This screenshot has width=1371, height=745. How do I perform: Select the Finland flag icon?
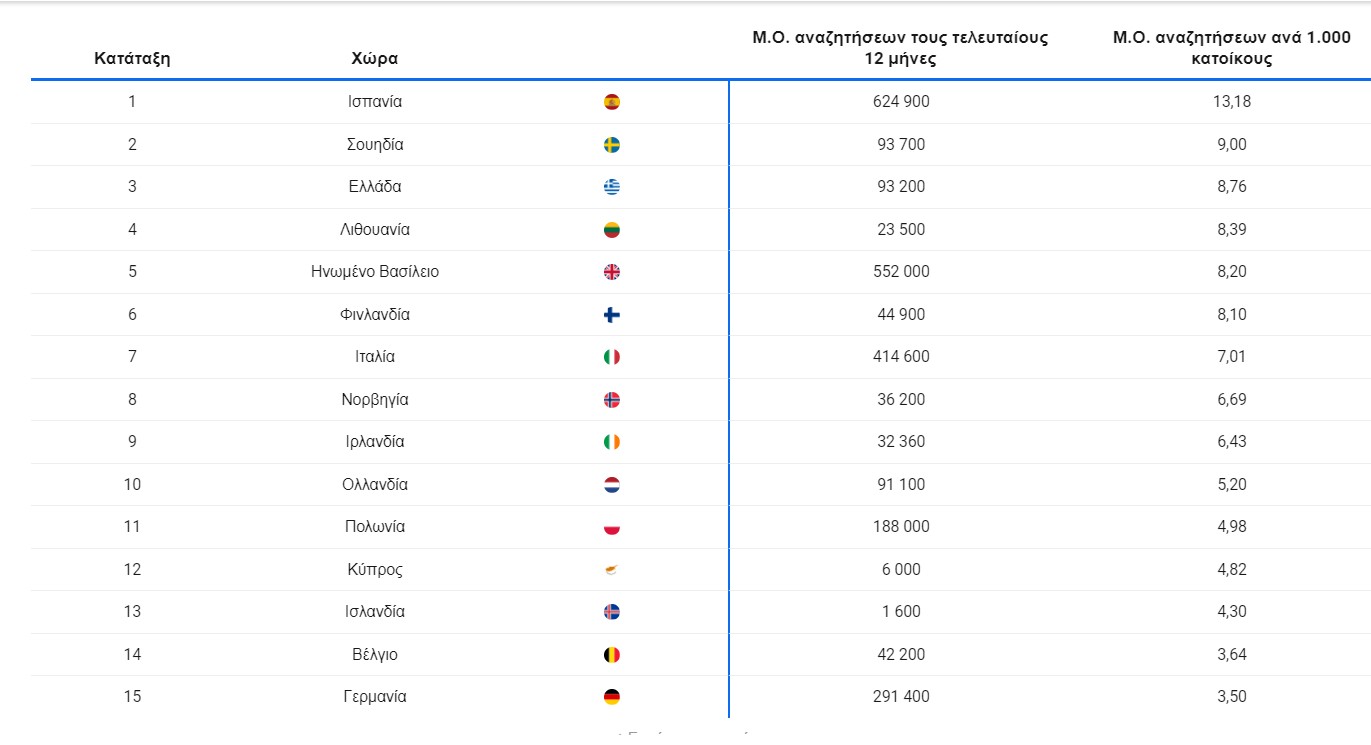tap(612, 315)
